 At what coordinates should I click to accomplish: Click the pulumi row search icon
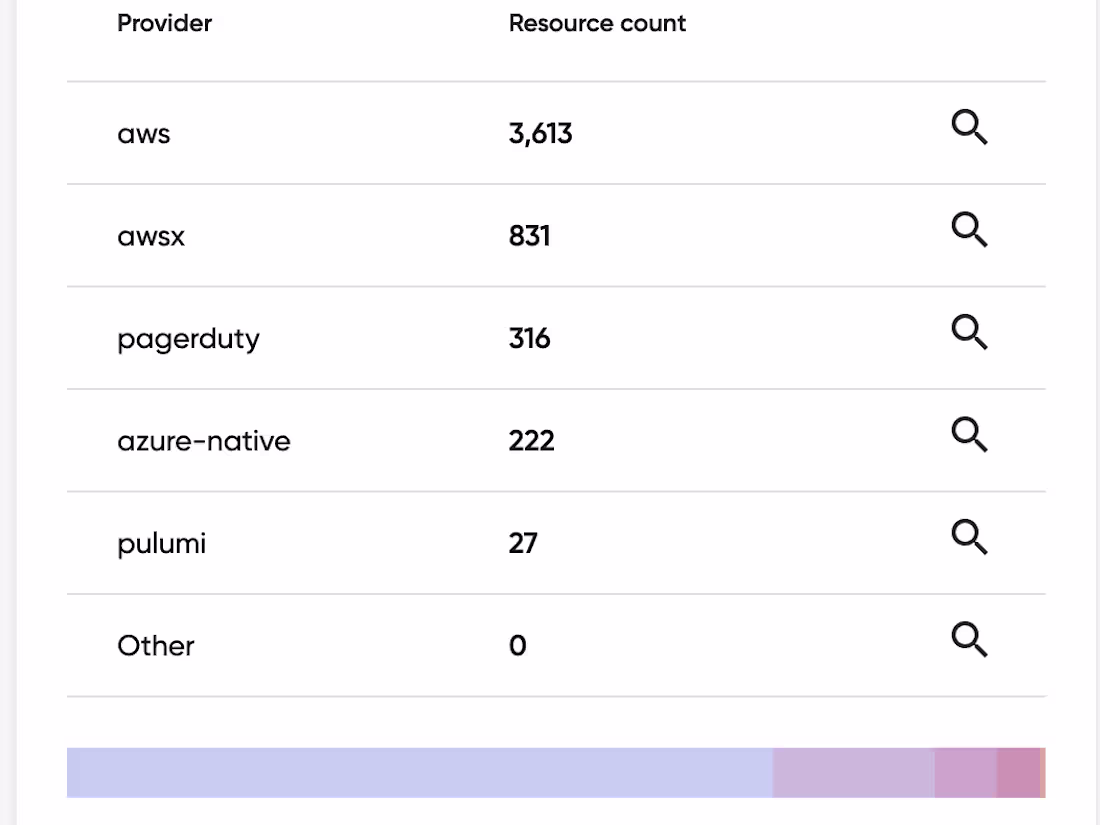(x=968, y=537)
